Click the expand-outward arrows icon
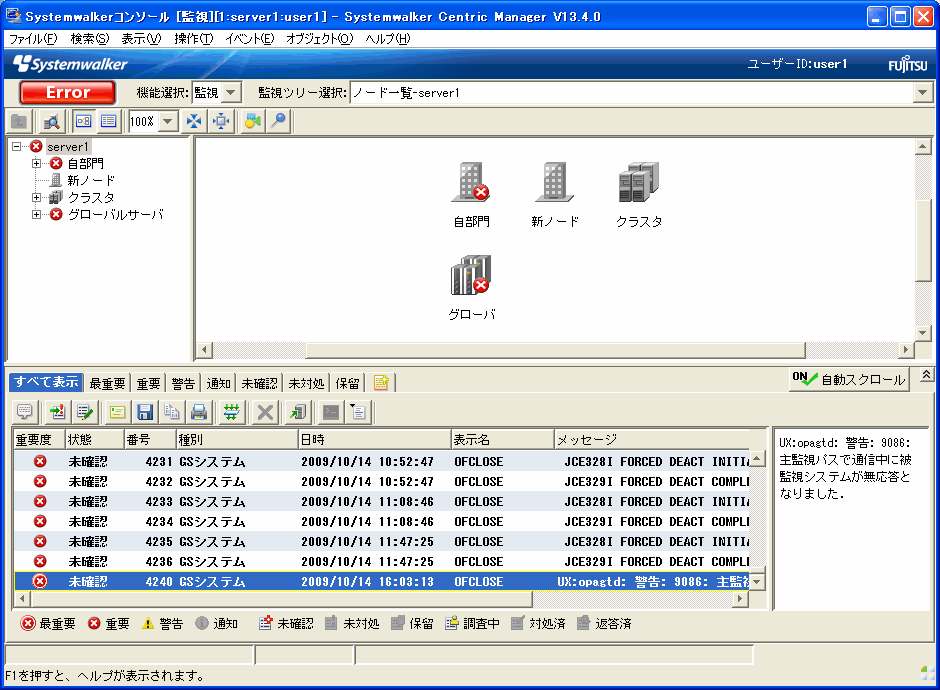 coord(221,122)
